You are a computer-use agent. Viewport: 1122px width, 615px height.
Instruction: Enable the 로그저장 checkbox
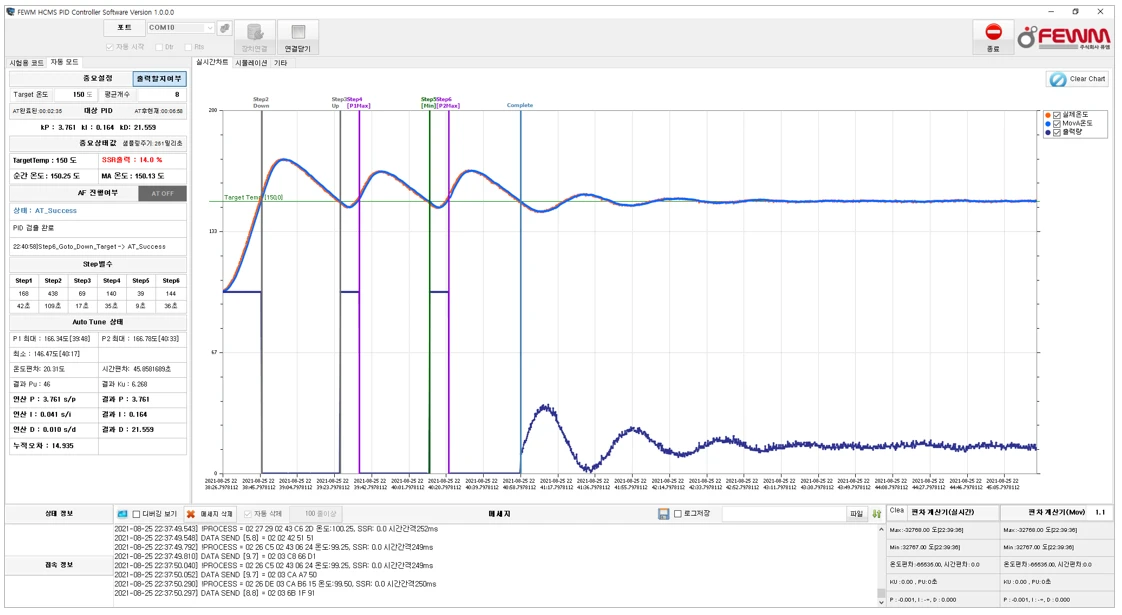[x=678, y=514]
